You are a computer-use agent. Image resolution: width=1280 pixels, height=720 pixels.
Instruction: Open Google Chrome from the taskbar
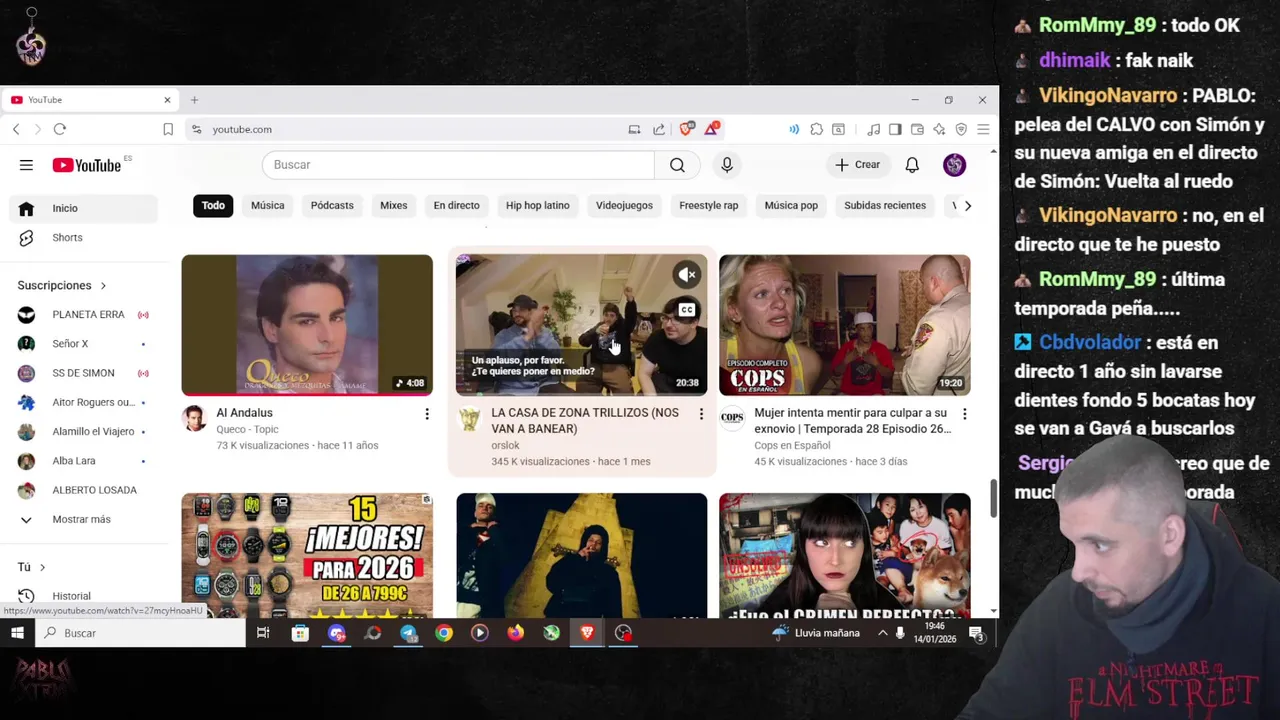(x=444, y=633)
